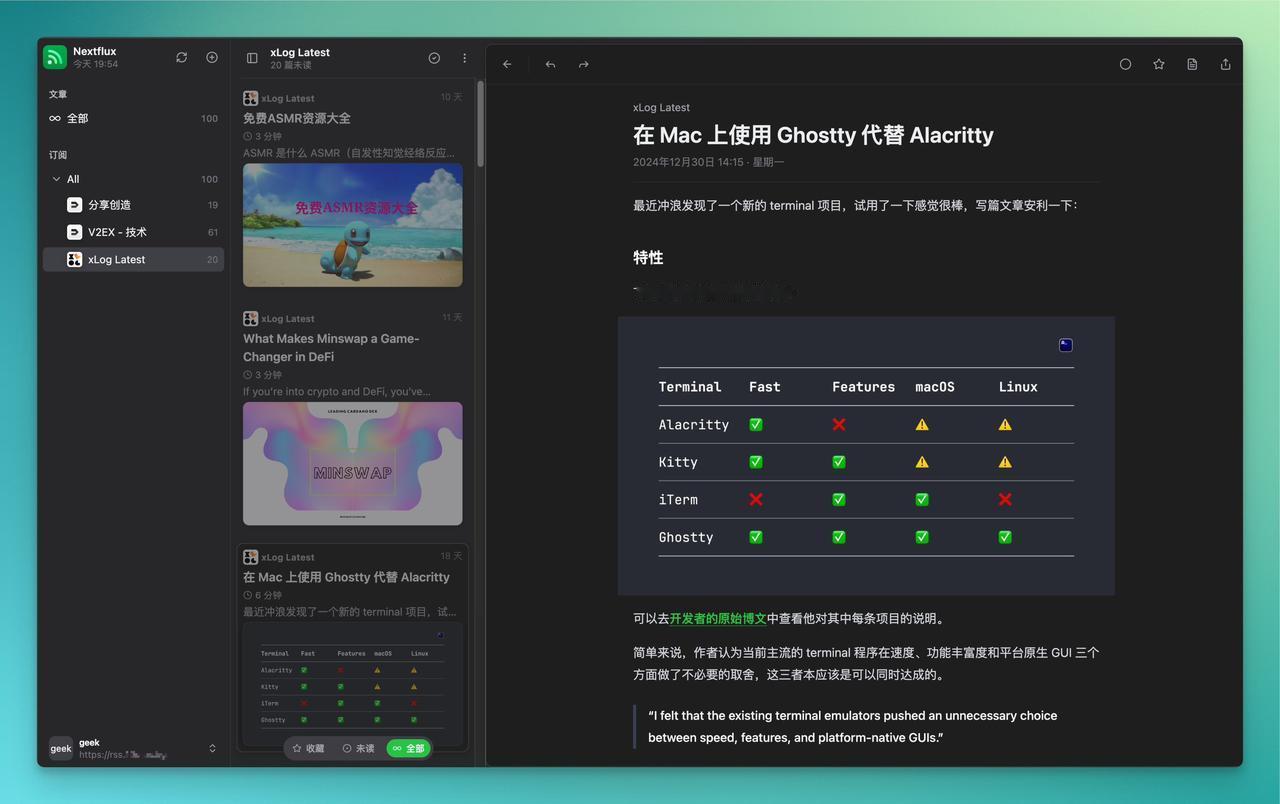Go to previous article arrow icon
Image resolution: width=1280 pixels, height=804 pixels.
coord(550,64)
